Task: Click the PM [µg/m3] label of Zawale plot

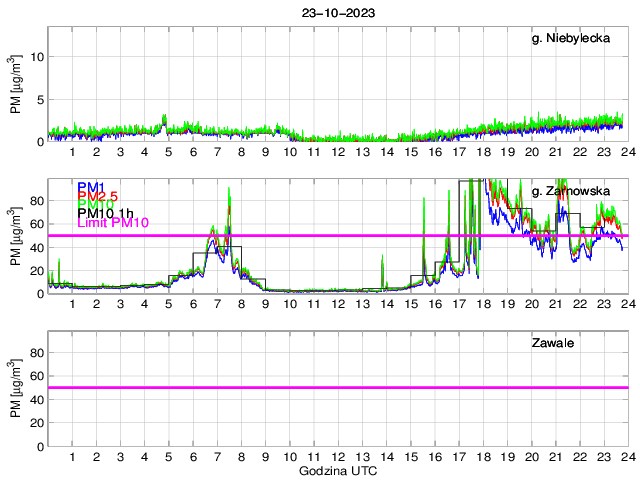Action: (x=15, y=388)
